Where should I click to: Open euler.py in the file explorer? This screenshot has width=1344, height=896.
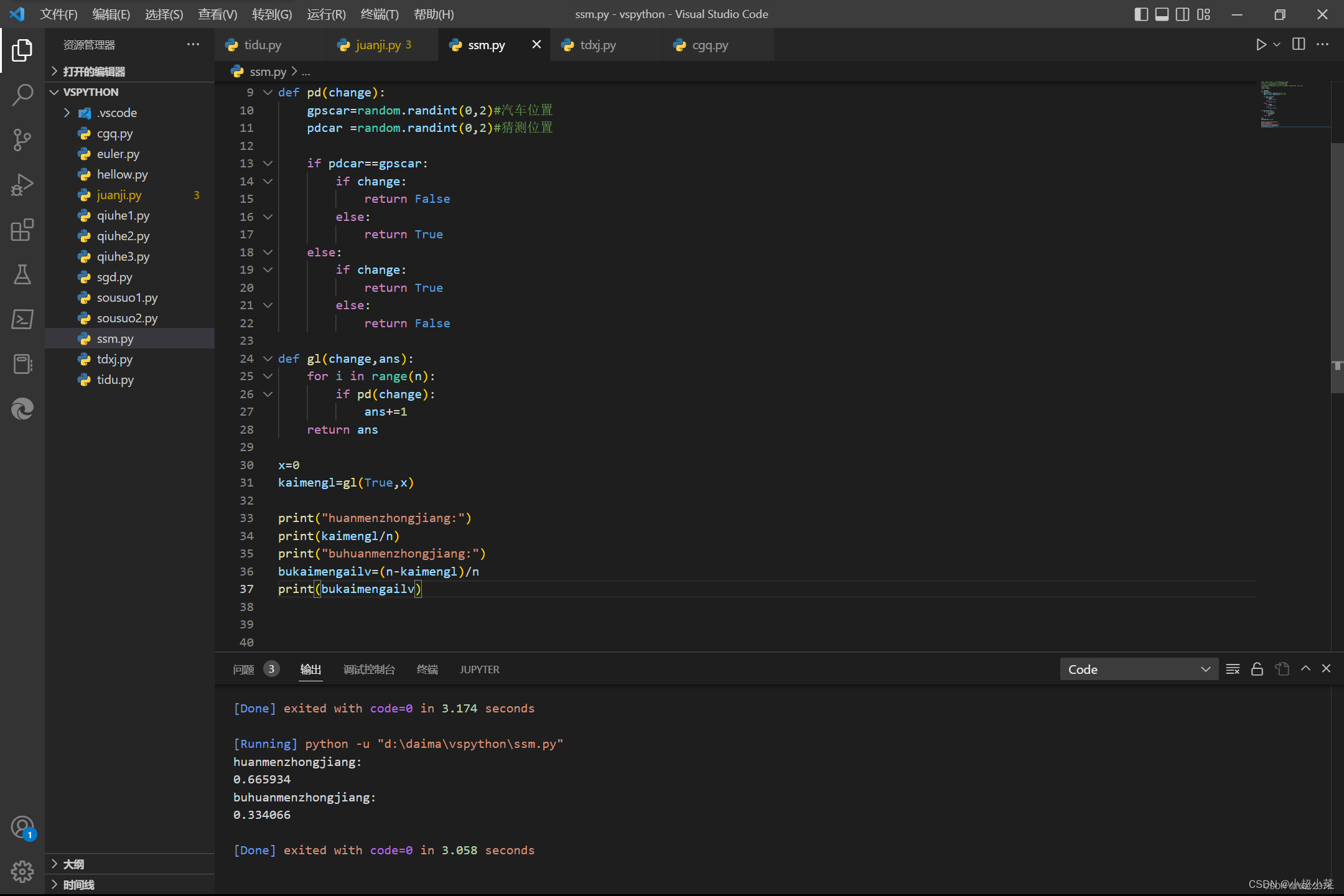pyautogui.click(x=130, y=154)
